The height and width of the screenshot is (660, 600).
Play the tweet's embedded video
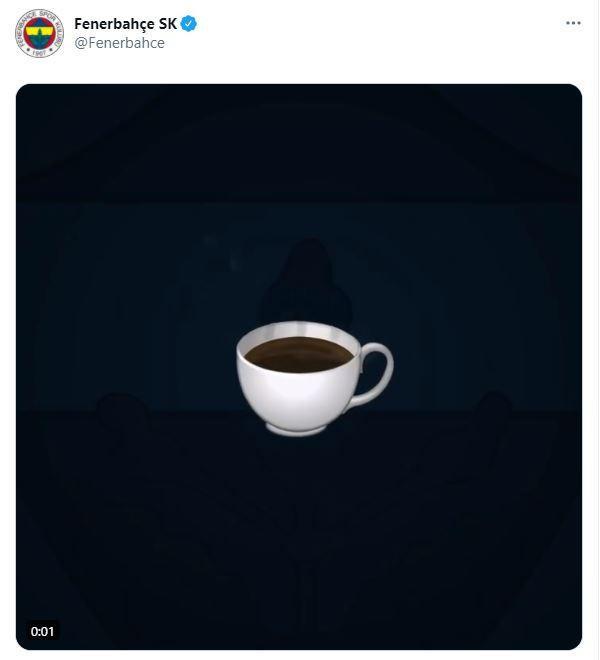(x=299, y=366)
